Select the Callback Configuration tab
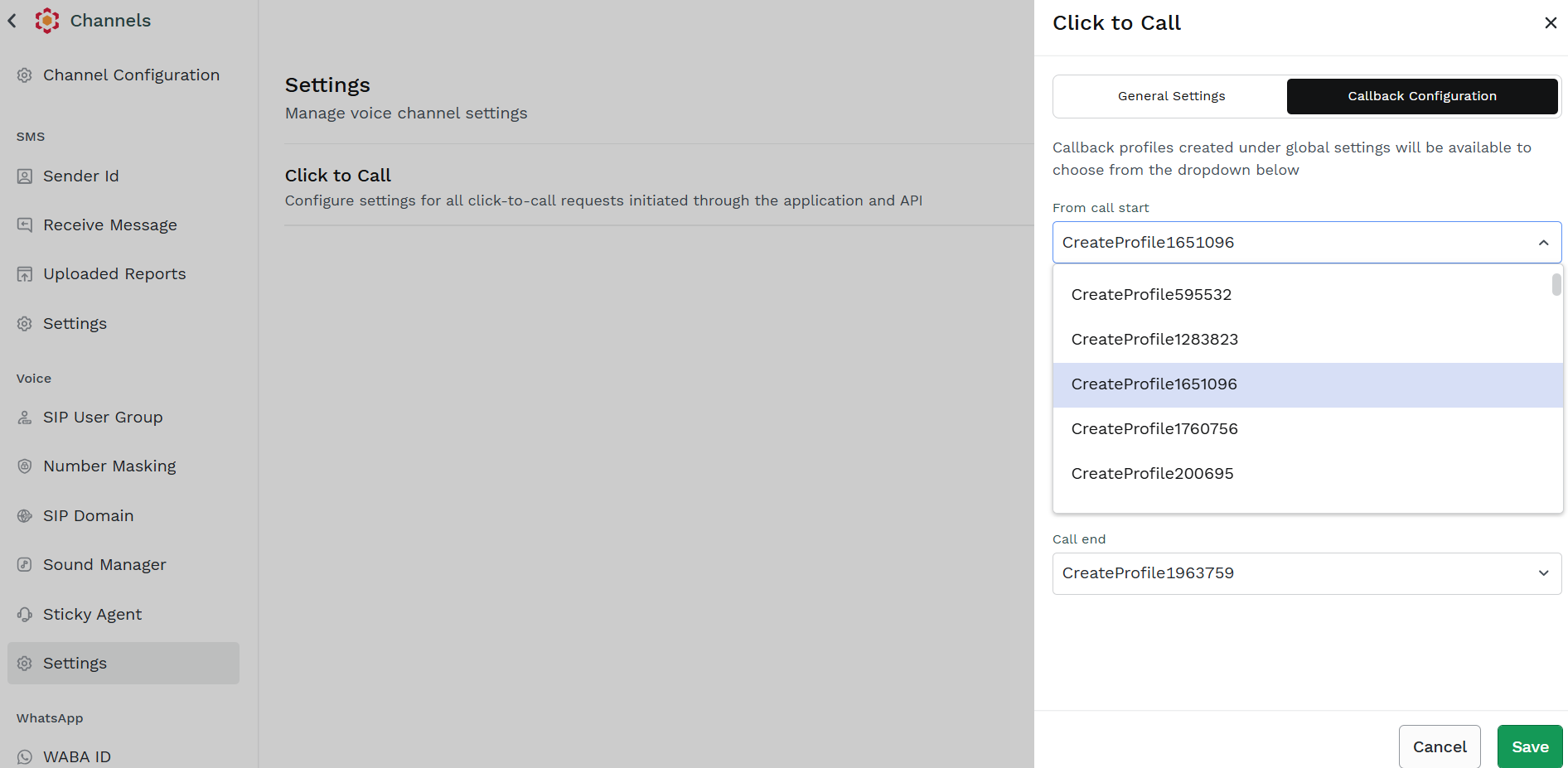The height and width of the screenshot is (768, 1568). coord(1422,96)
